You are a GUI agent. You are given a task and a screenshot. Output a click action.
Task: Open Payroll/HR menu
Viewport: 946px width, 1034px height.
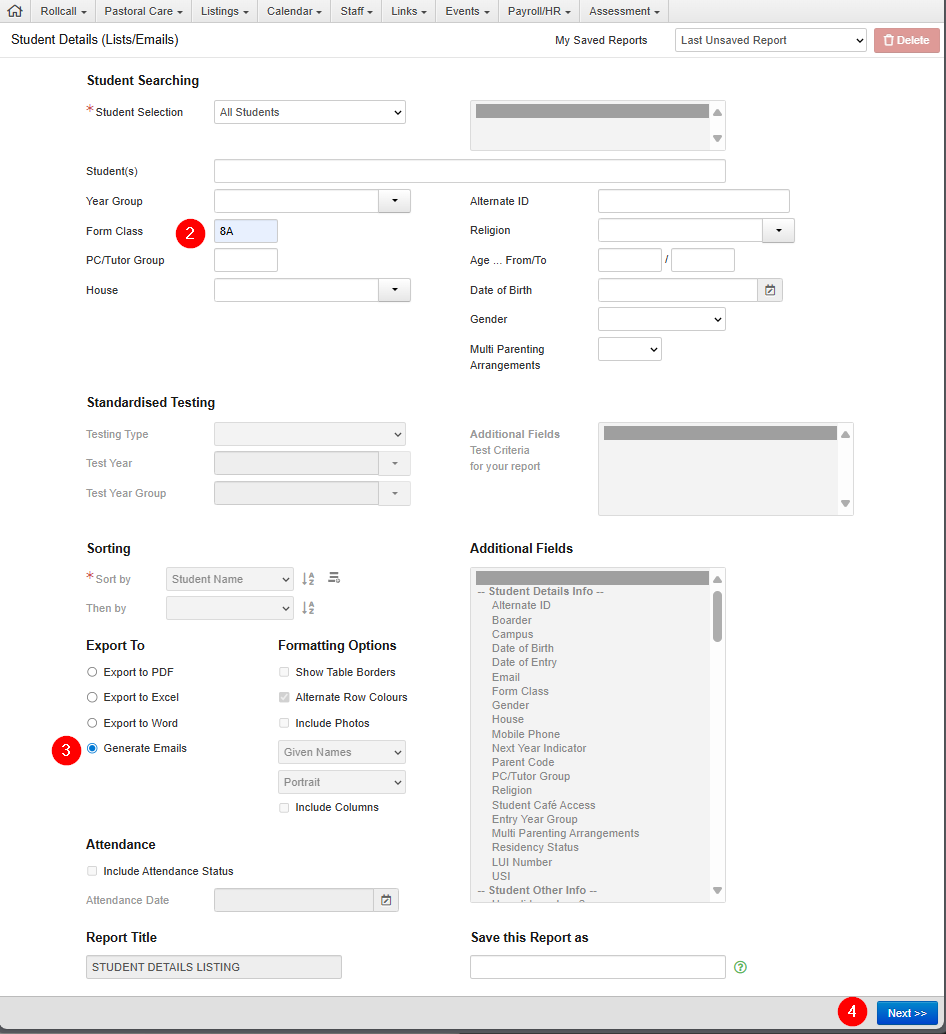coord(539,11)
